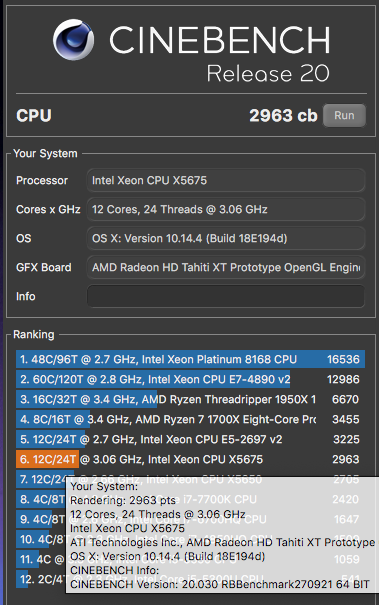Viewport: 379px width, 605px height.
Task: Click the OS version field
Action: point(226,238)
